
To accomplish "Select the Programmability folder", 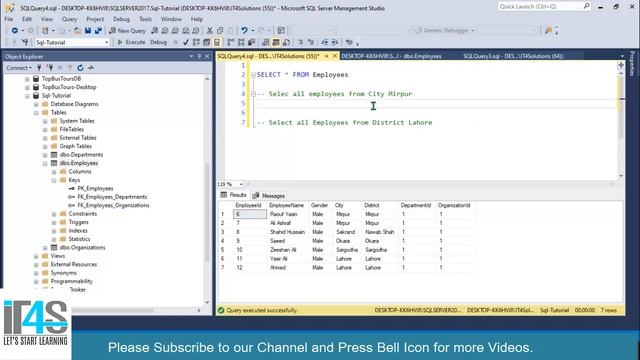I will click(x=71, y=281).
